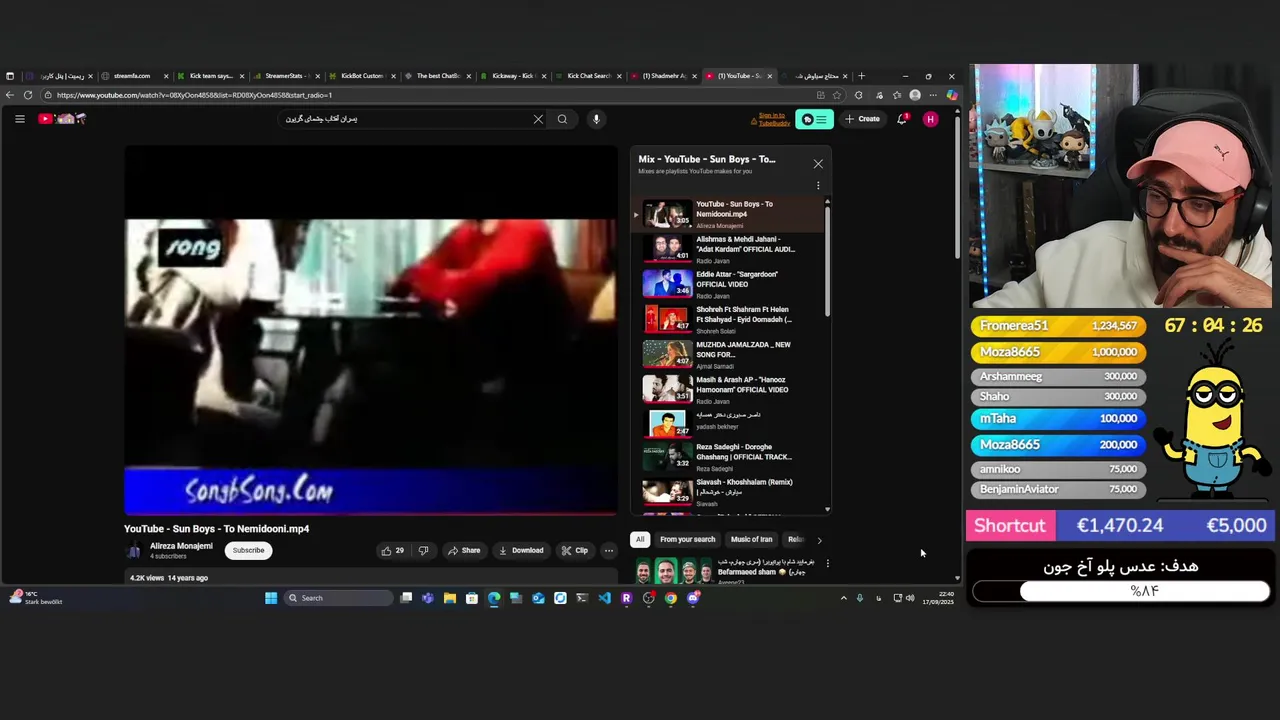Open Alireza Monajemi channel name link
Viewport: 1280px width, 720px height.
tap(181, 546)
